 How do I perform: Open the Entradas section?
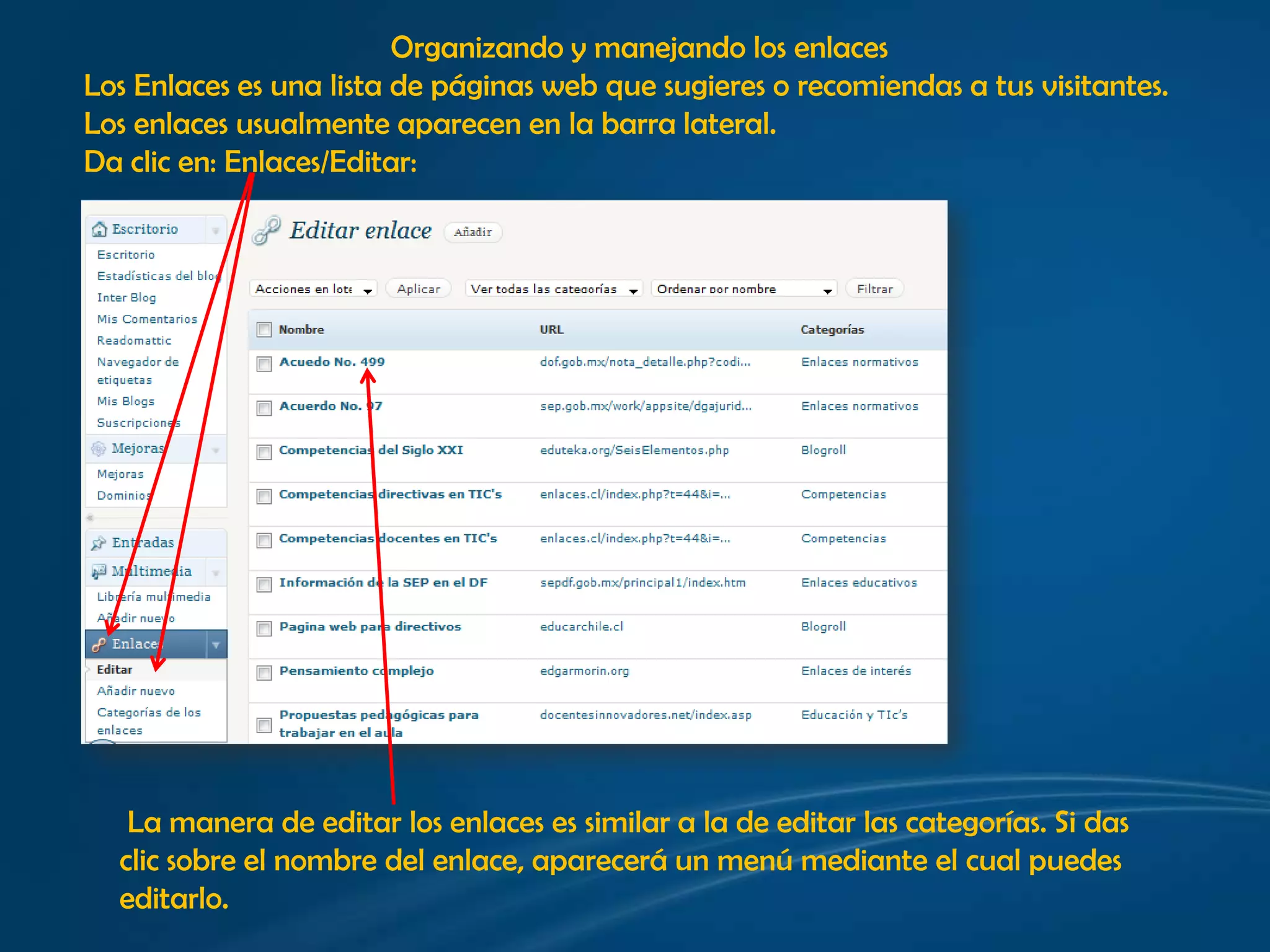pos(143,543)
